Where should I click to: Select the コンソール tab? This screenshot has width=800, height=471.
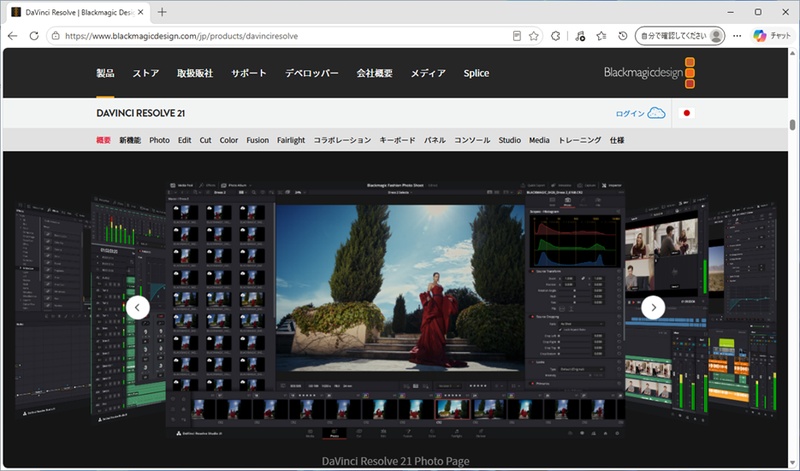pyautogui.click(x=472, y=140)
